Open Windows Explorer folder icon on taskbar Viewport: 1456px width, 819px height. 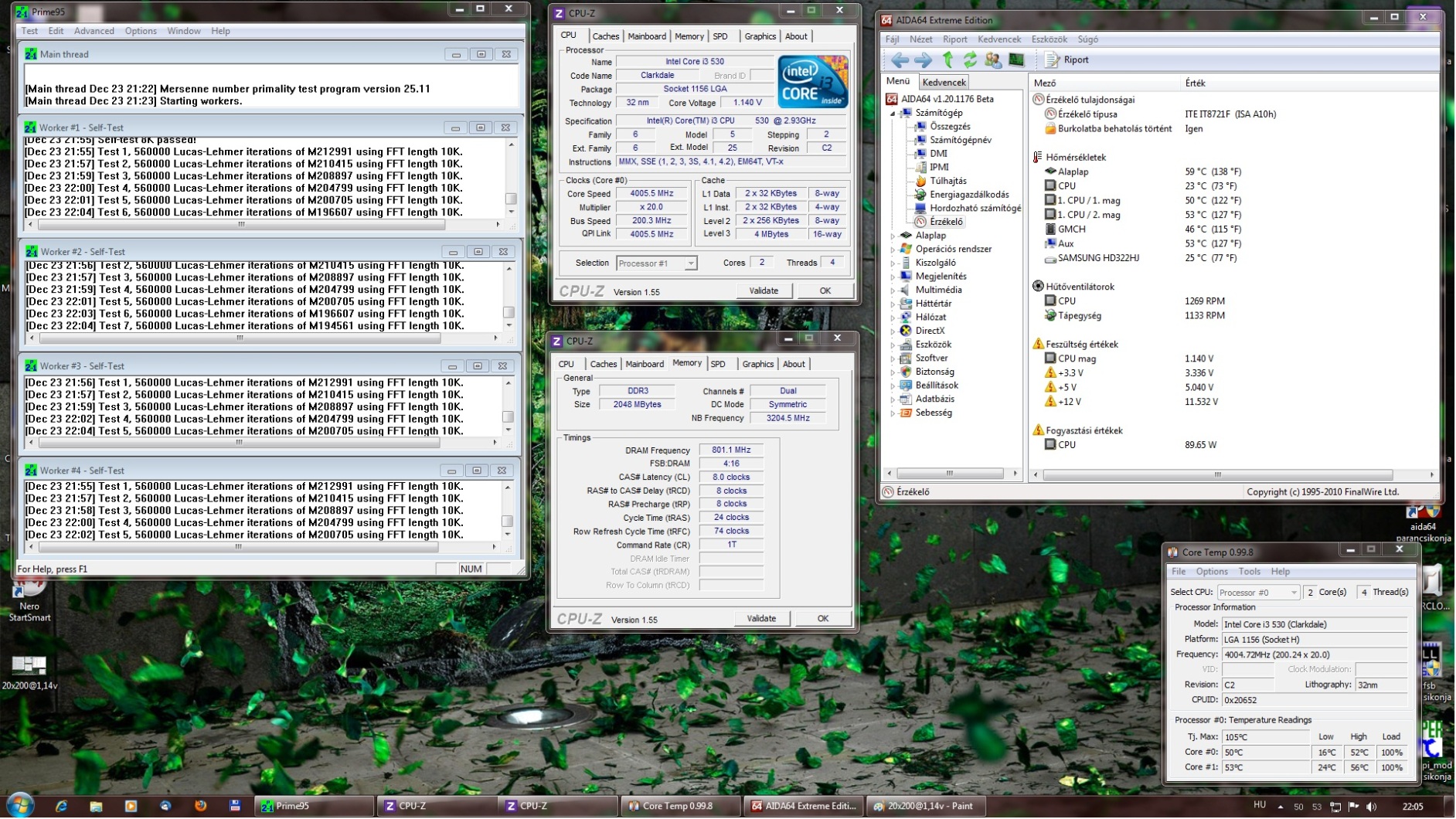[x=96, y=806]
